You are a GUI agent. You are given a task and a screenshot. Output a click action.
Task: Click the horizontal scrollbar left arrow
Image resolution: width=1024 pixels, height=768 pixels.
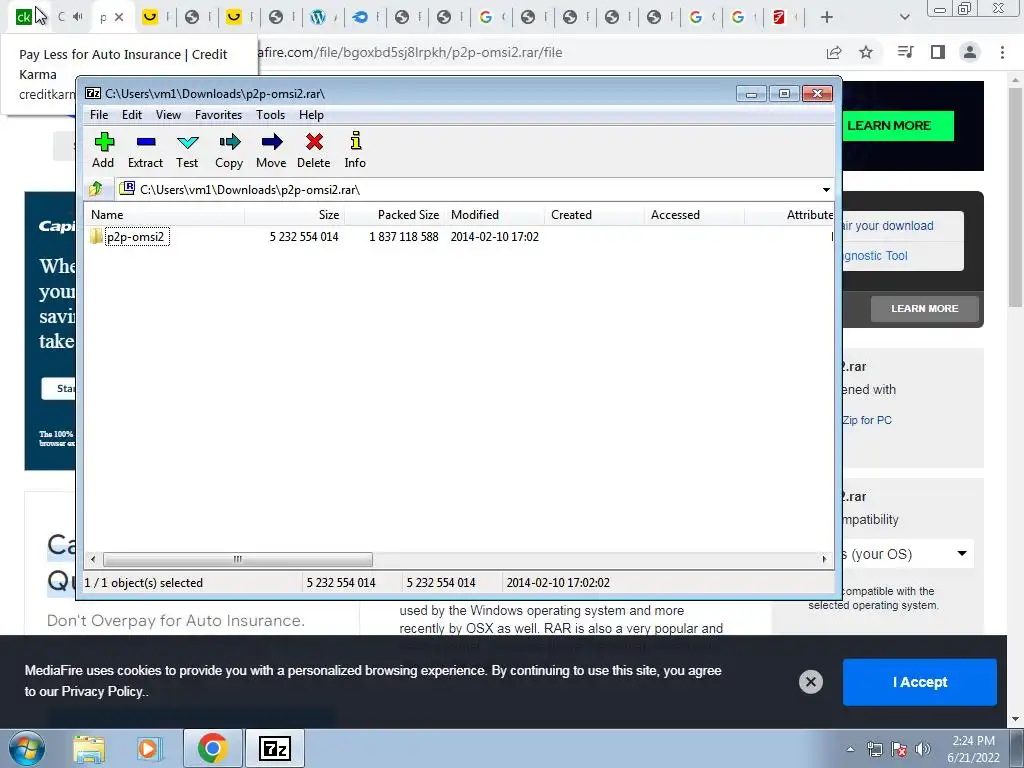tap(93, 559)
